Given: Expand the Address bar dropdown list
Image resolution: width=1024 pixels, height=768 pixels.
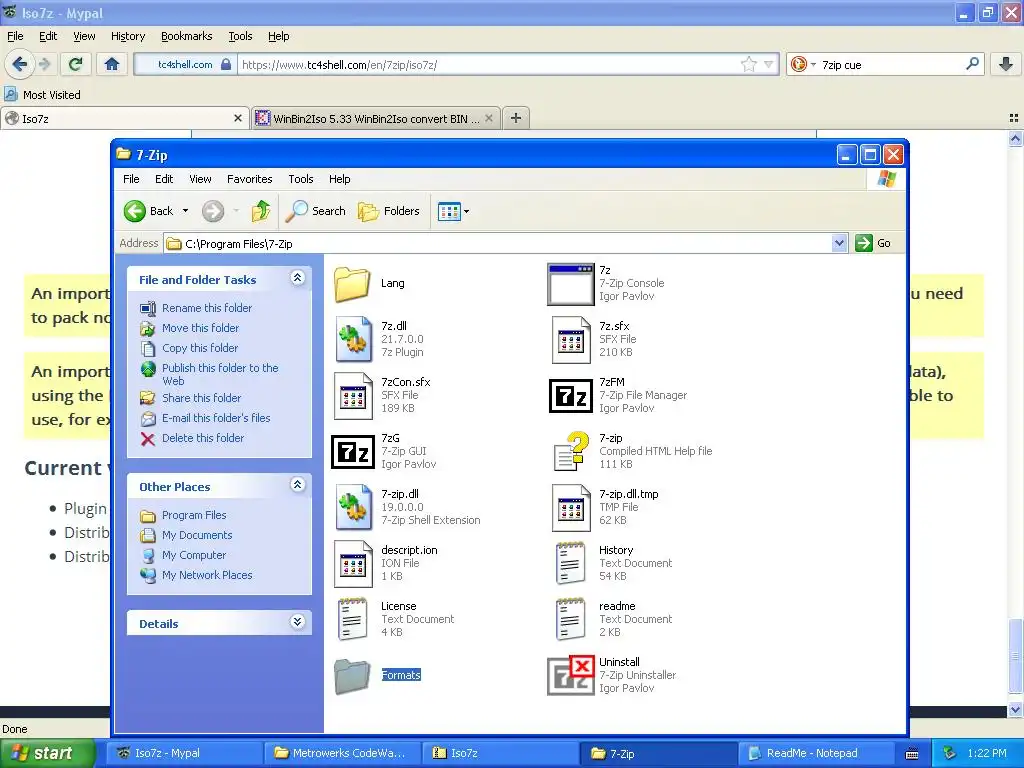Looking at the screenshot, I should pyautogui.click(x=839, y=244).
